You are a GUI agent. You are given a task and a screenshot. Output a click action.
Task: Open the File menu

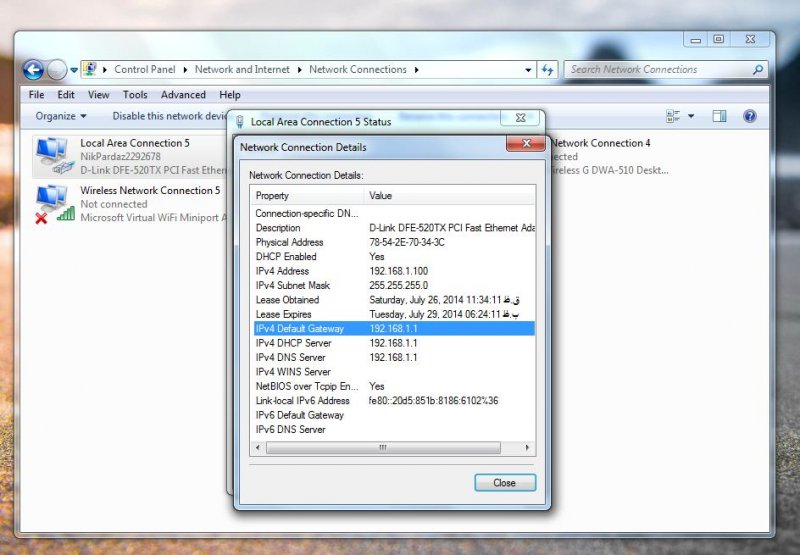point(36,95)
